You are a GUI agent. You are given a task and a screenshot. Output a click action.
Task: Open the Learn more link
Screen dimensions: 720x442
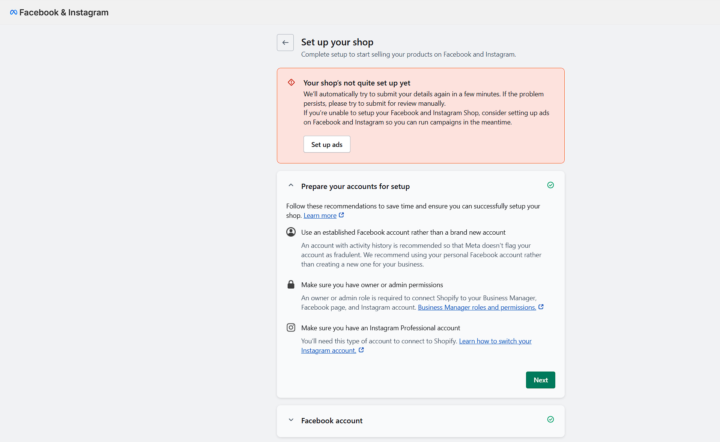pyautogui.click(x=320, y=215)
